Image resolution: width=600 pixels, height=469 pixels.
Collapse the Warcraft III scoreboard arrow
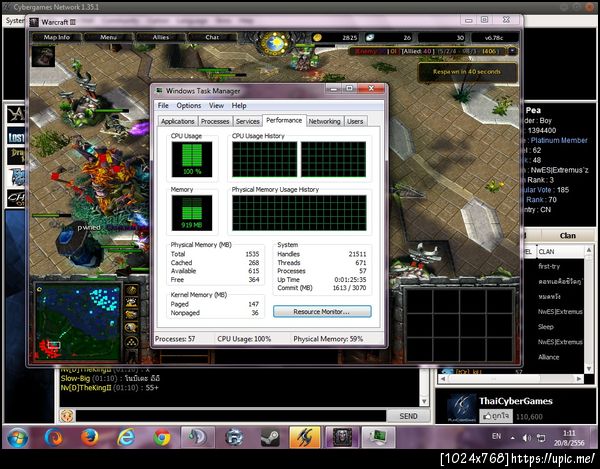point(512,51)
